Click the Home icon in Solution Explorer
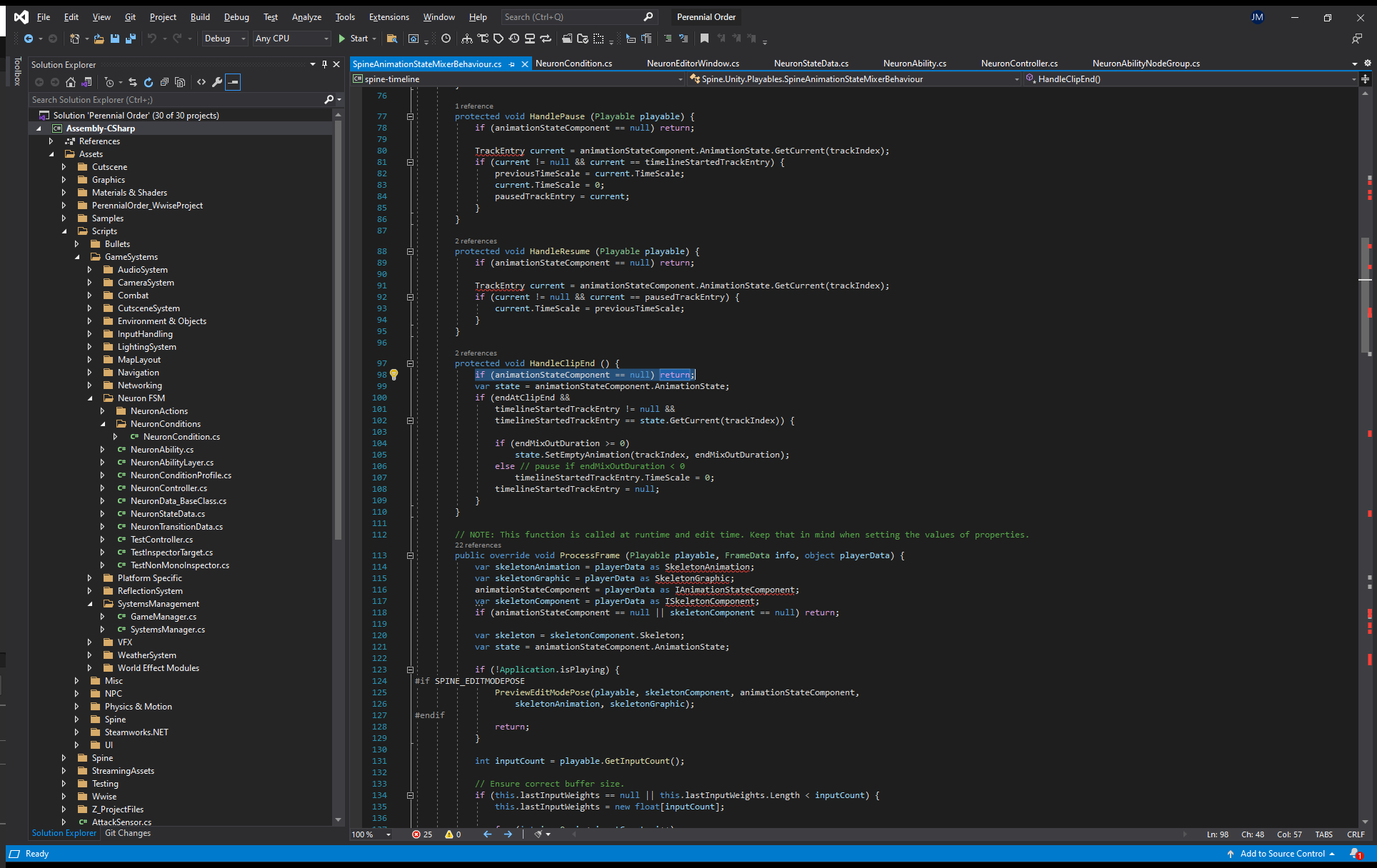 71,81
